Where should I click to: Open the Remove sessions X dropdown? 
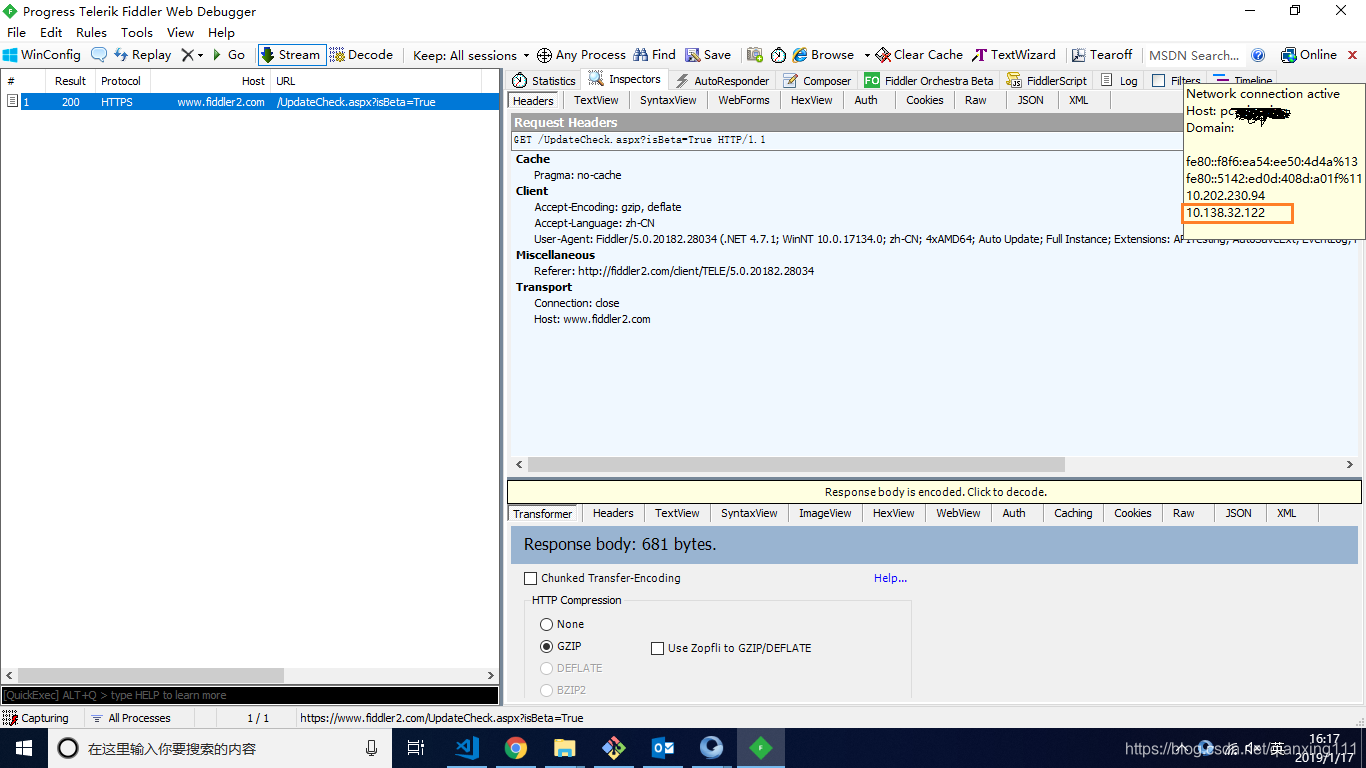[x=192, y=55]
